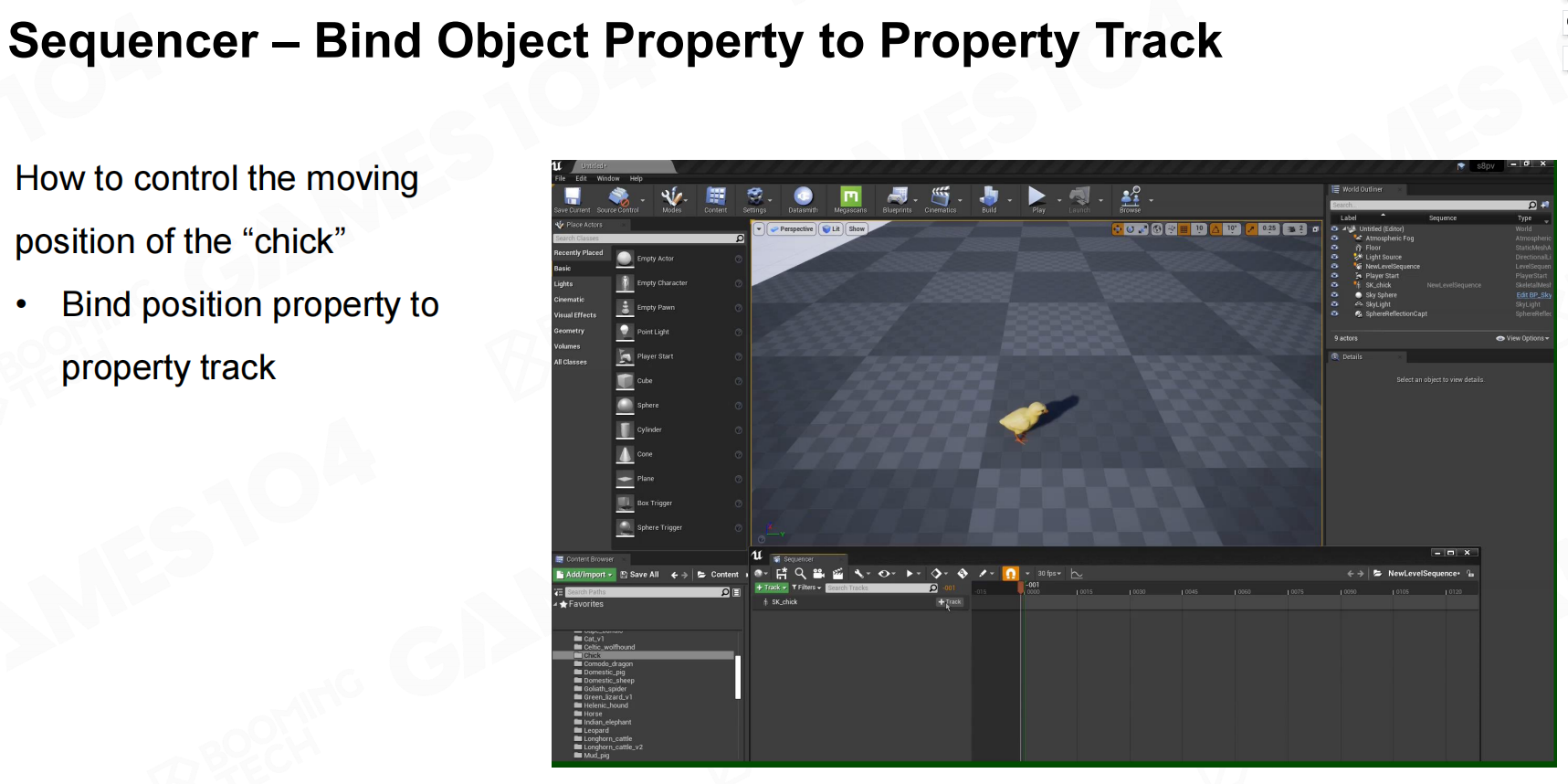
Task: Open the Window menu
Action: coord(607,179)
